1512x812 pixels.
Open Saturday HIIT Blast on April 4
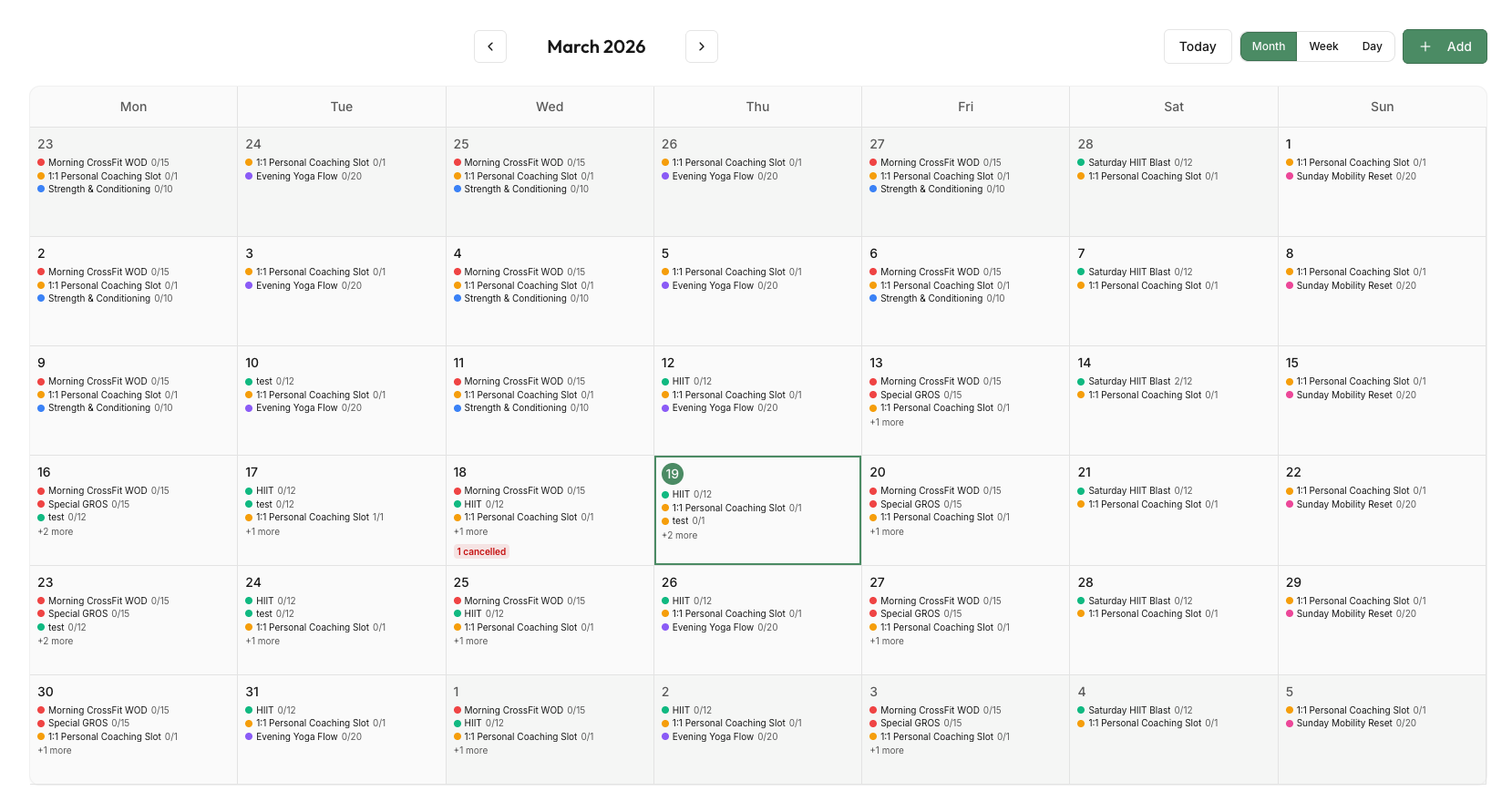pyautogui.click(x=1135, y=710)
